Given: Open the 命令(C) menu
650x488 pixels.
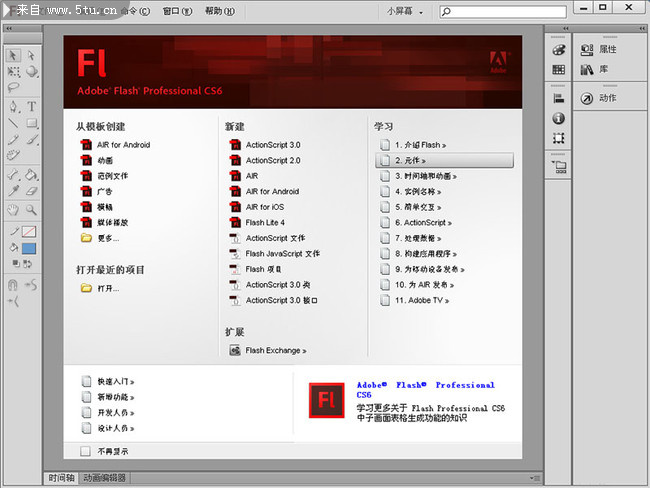Looking at the screenshot, I should (136, 11).
